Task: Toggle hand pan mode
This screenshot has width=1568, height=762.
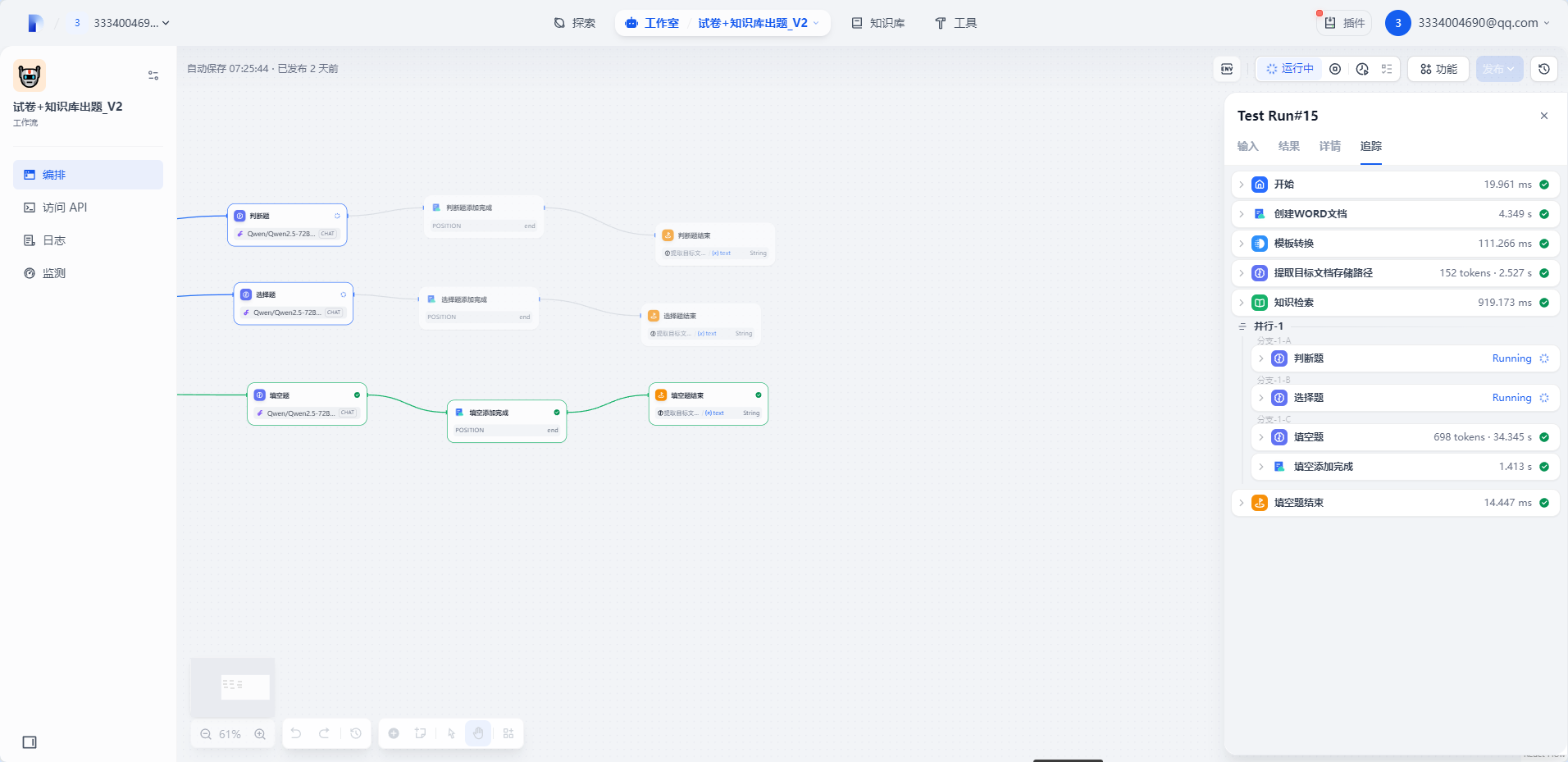Action: (478, 733)
